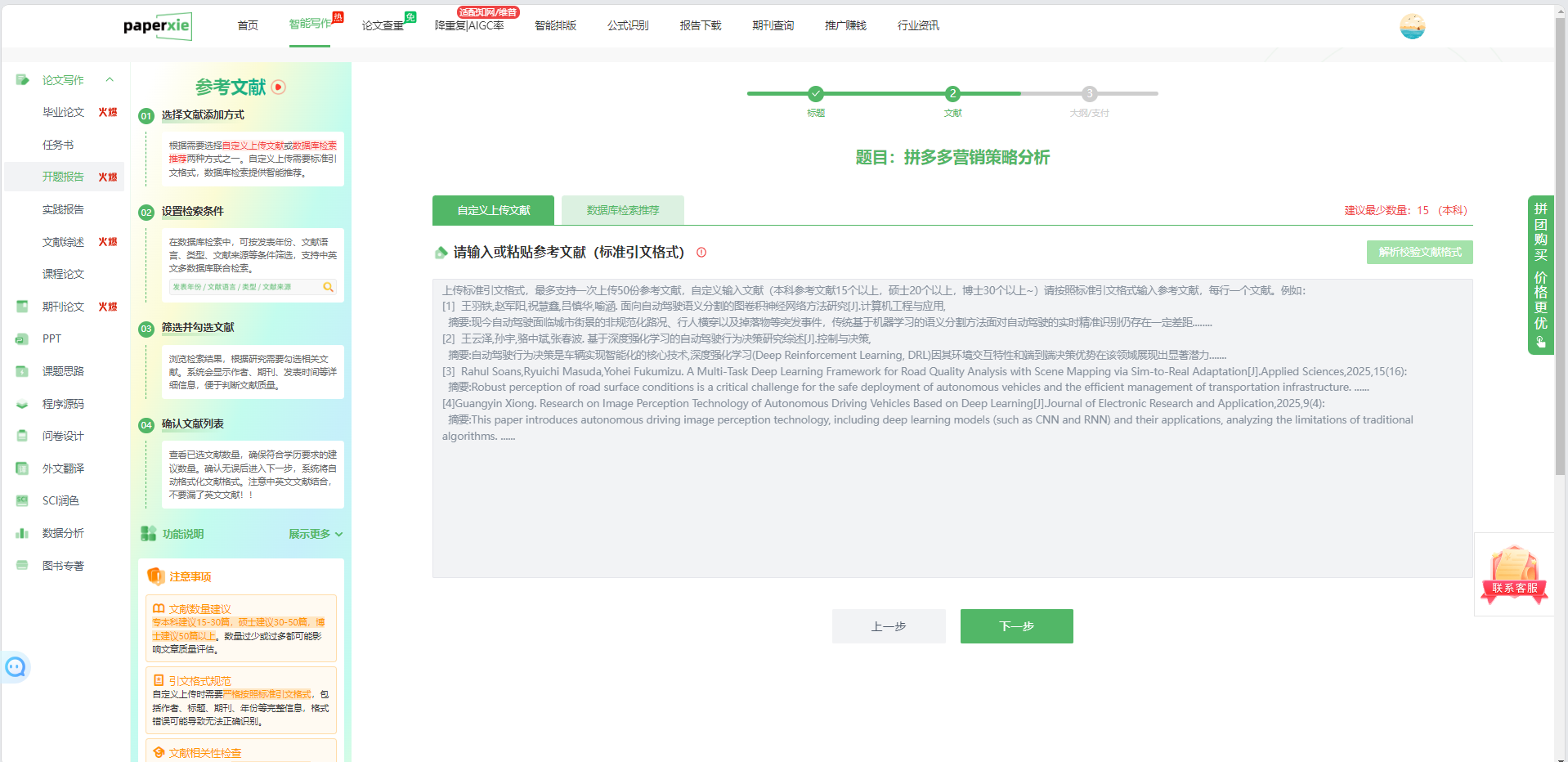Select the 自定义上传文献 tab
Screen dimensions: 1568x762
(493, 210)
